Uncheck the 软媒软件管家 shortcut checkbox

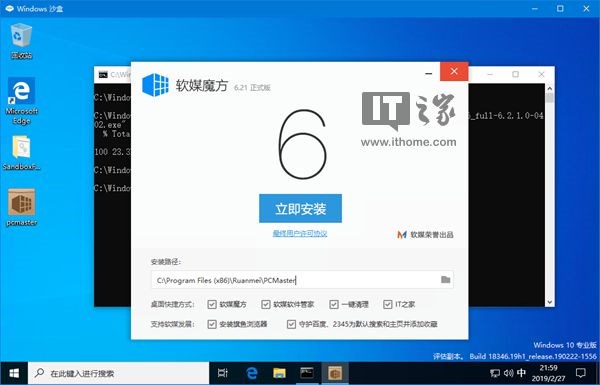[x=266, y=304]
